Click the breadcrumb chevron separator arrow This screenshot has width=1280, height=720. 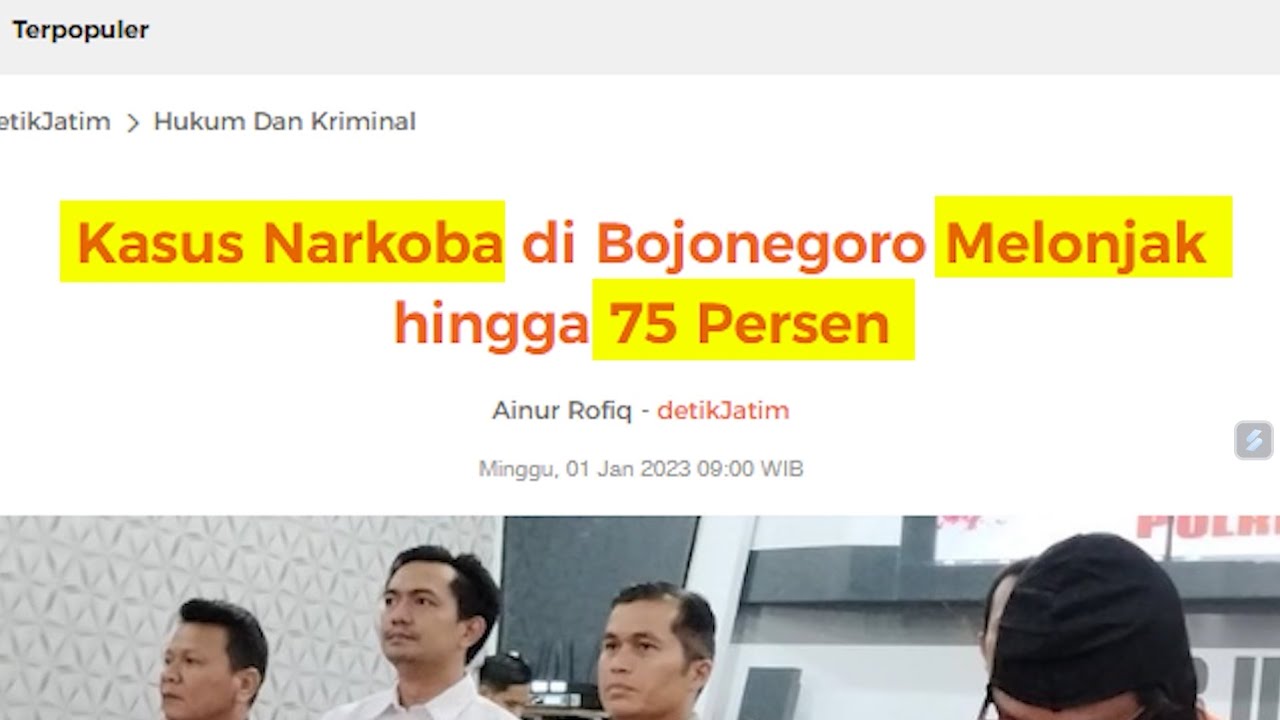tap(132, 123)
